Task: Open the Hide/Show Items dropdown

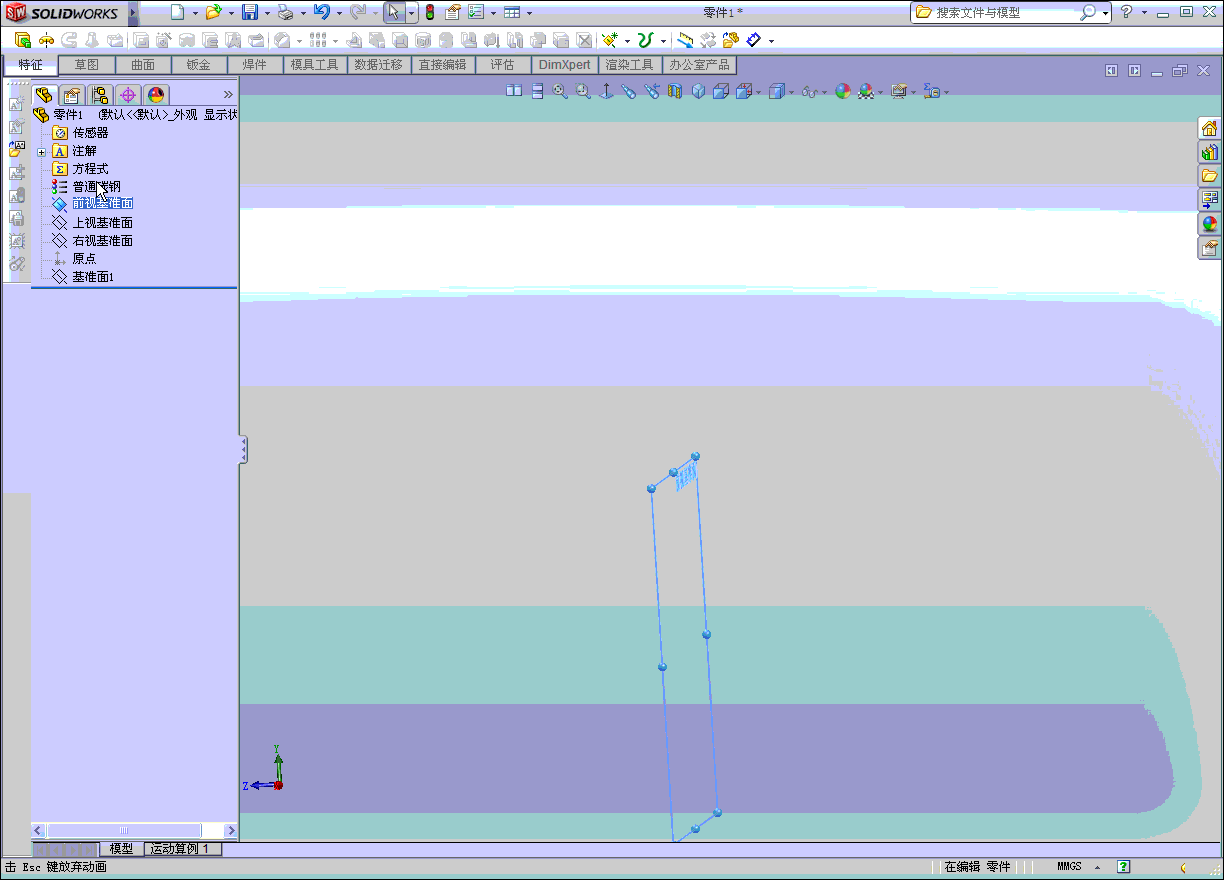Action: 824,92
